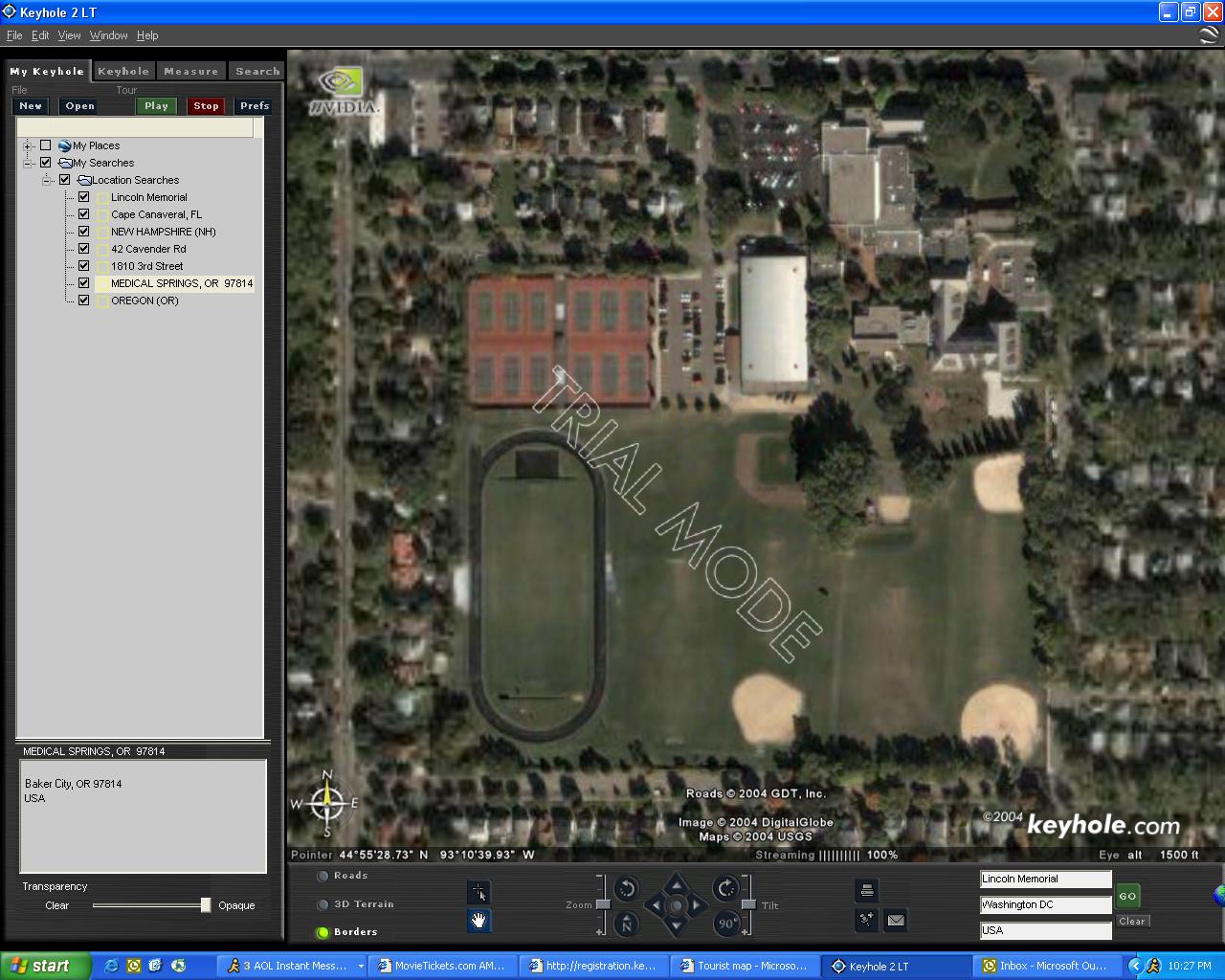Open the Help menu

[147, 35]
